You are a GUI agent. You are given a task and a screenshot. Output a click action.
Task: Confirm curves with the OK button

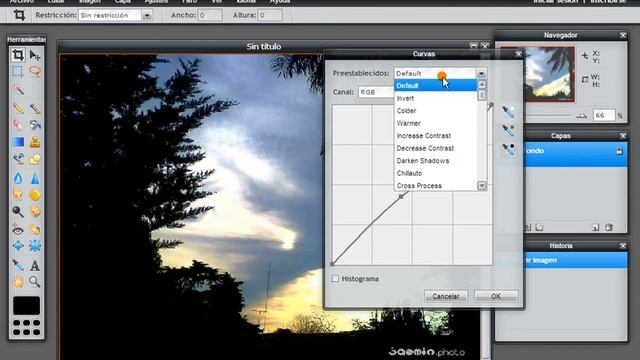[x=496, y=296]
